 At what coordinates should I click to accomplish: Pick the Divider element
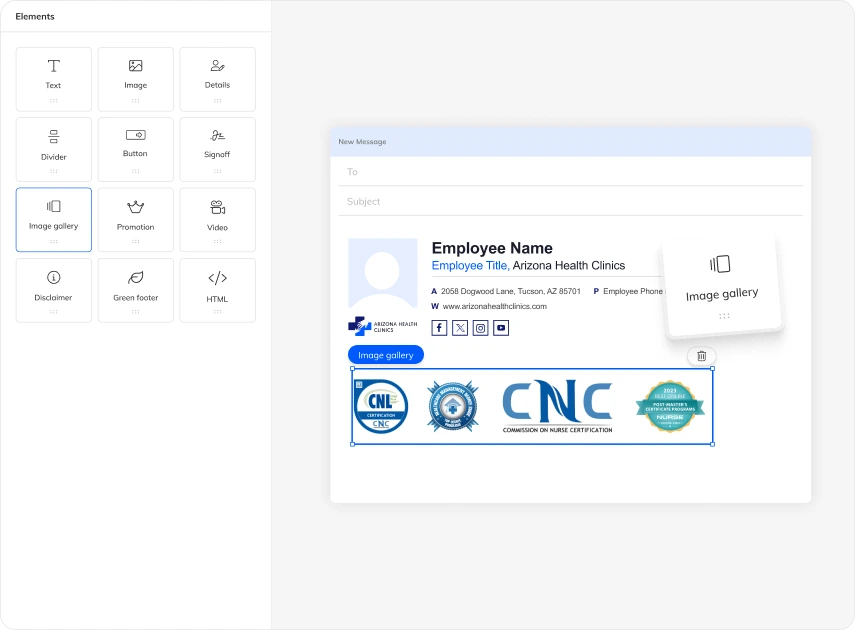[53, 149]
